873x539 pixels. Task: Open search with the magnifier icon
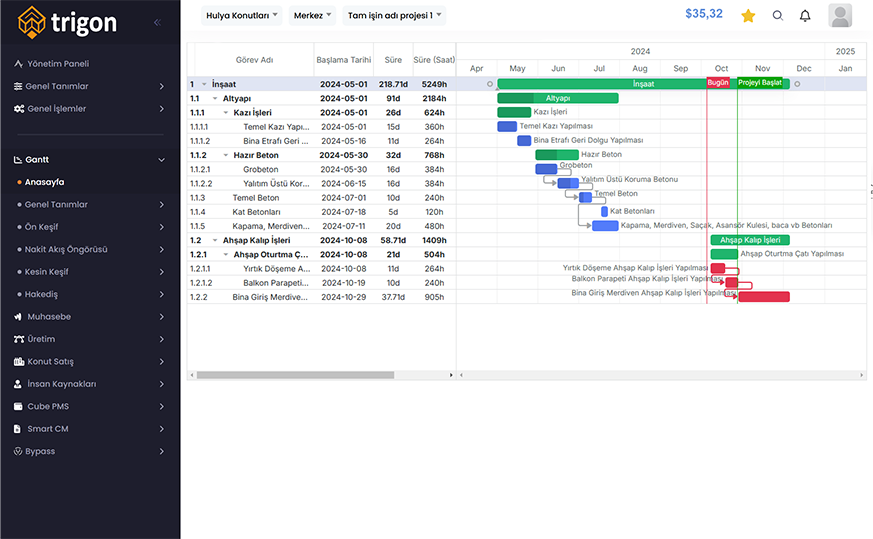(x=778, y=16)
